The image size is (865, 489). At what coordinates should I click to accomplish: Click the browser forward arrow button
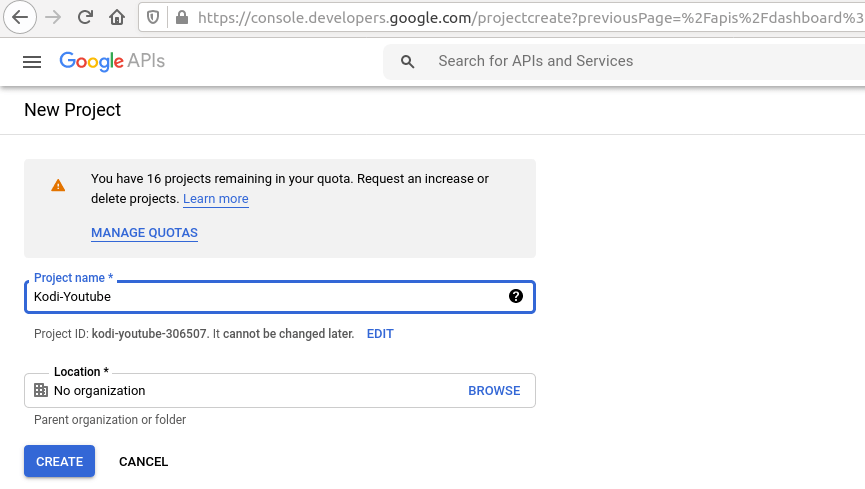(x=53, y=17)
